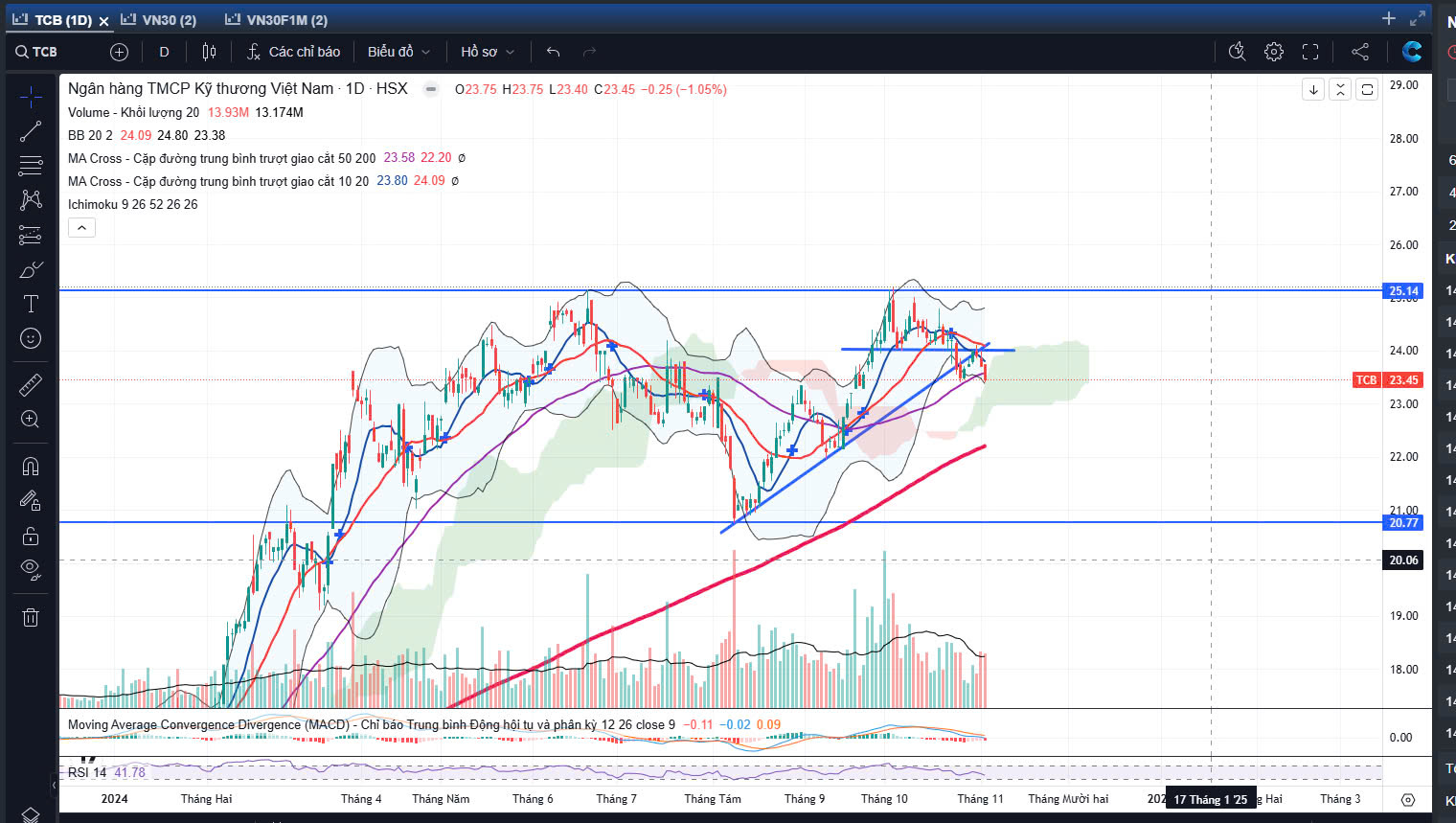Image resolution: width=1456 pixels, height=823 pixels.
Task: Collapse the indicator legend list
Action: tap(81, 227)
